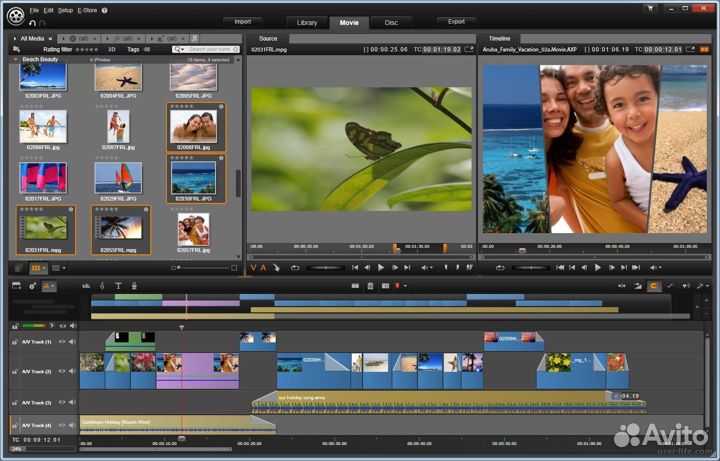Viewport: 720px width, 461px height.
Task: Select the 02057FRL.jpg family thumbnail
Action: (193, 230)
